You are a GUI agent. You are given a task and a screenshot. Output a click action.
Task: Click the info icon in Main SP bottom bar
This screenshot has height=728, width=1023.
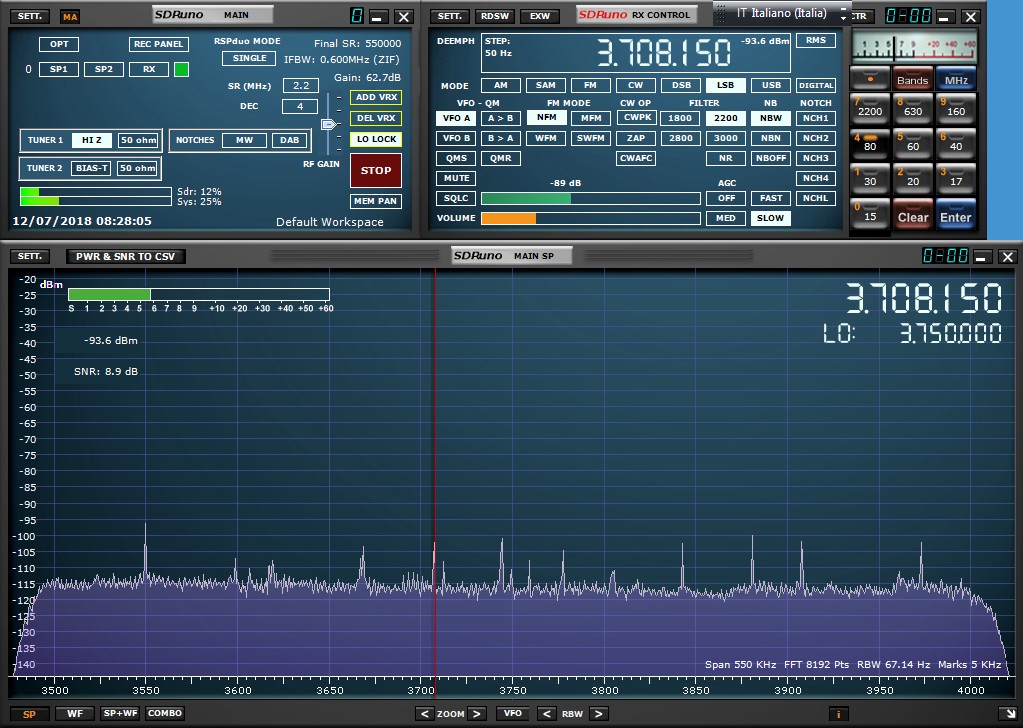click(x=838, y=714)
